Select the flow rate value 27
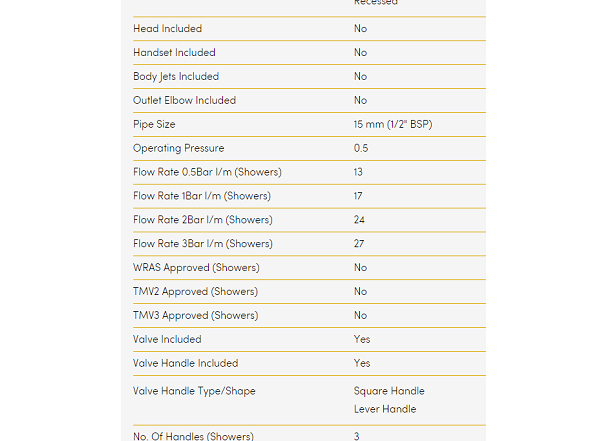This screenshot has width=600, height=441. [359, 244]
